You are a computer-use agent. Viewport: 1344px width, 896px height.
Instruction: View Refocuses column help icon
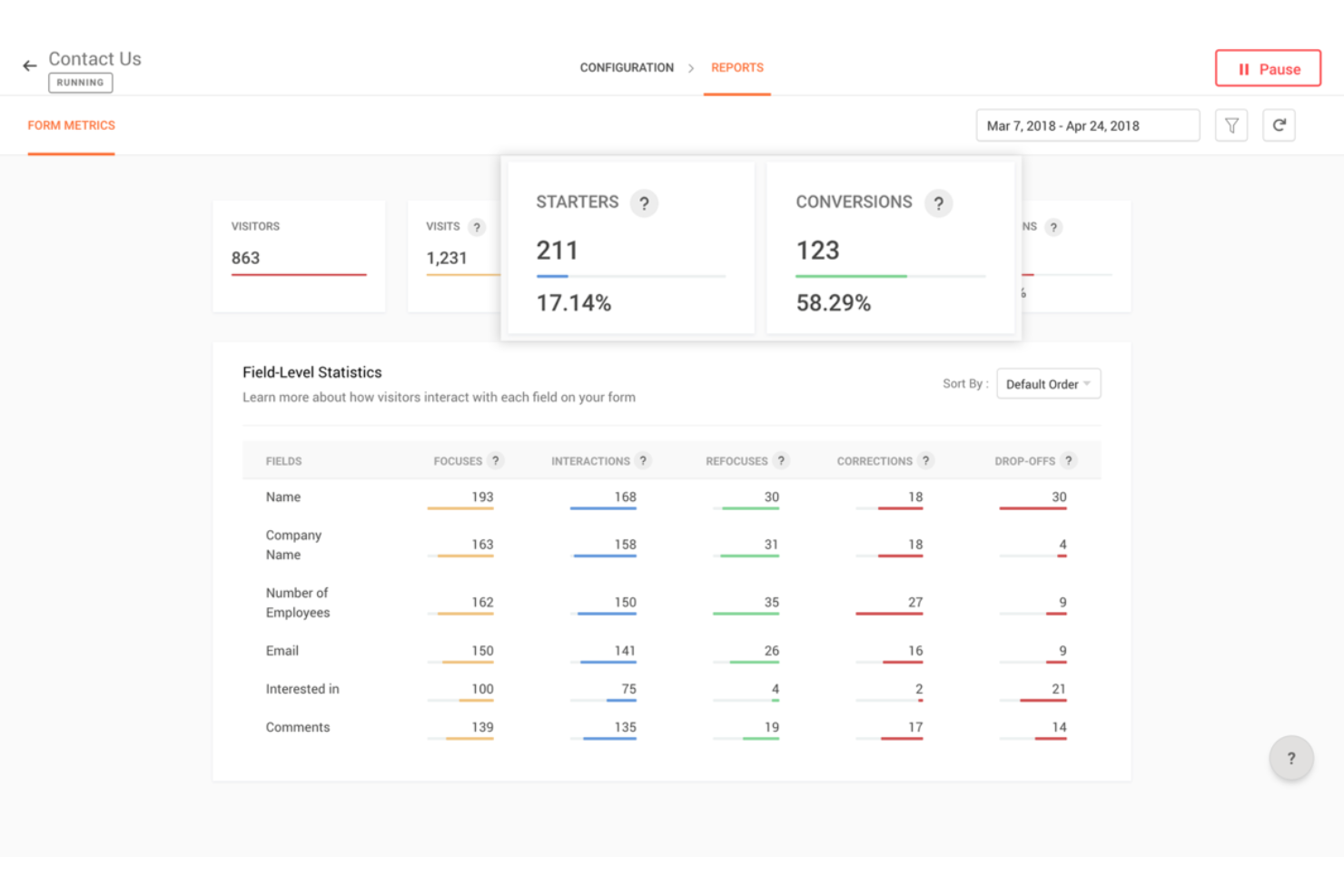coord(782,460)
